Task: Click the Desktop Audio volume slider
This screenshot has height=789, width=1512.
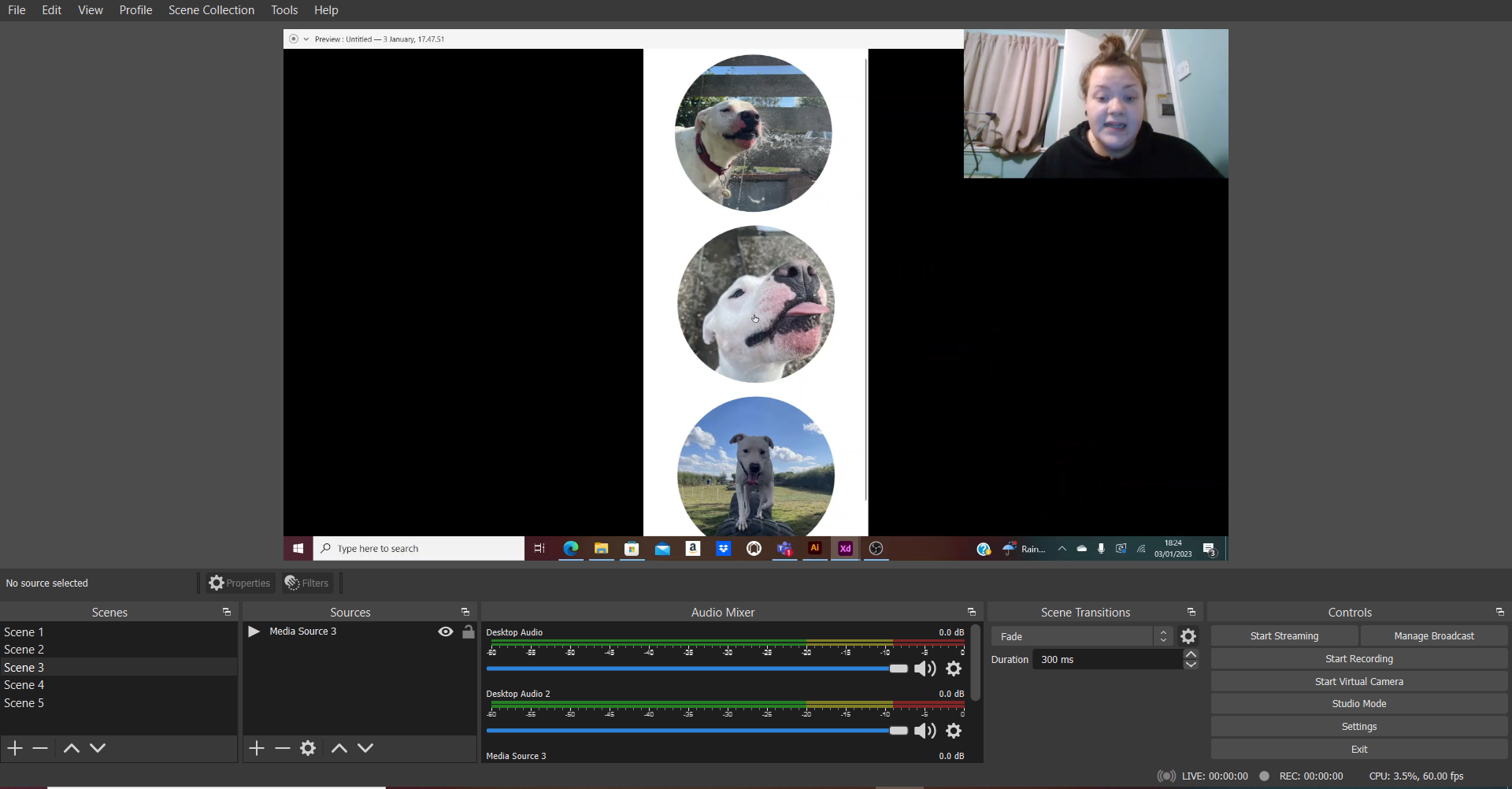Action: point(693,669)
